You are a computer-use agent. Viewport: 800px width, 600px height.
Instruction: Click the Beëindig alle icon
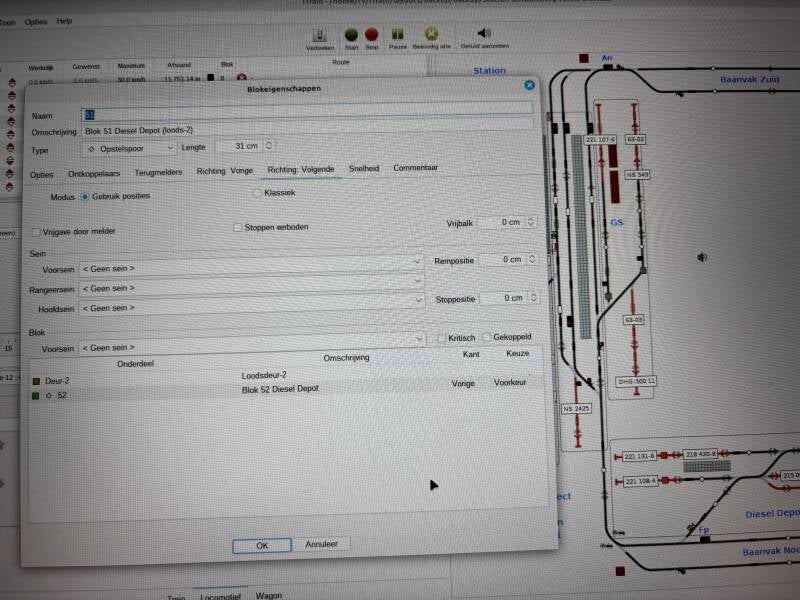coord(432,34)
